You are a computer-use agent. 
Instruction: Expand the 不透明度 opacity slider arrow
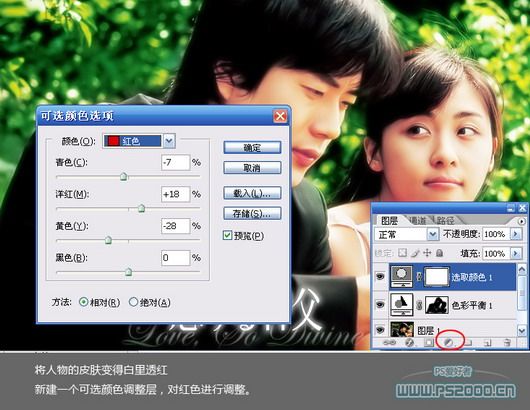pyautogui.click(x=515, y=234)
